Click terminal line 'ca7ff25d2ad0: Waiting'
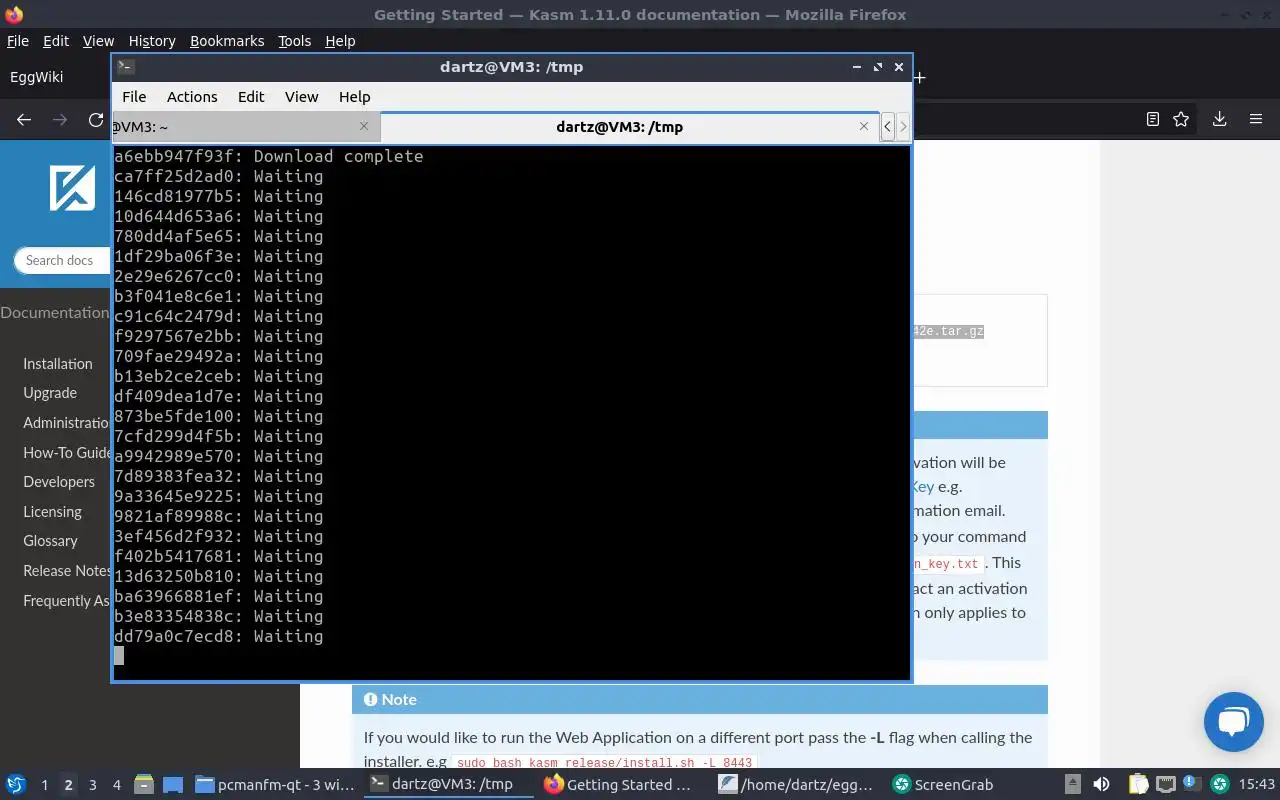 [218, 176]
